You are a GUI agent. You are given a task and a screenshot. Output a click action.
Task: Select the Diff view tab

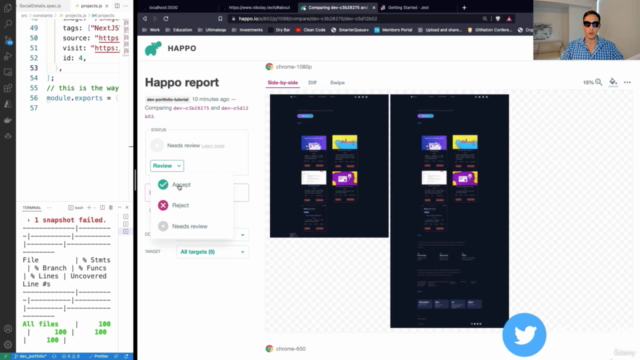tap(312, 82)
